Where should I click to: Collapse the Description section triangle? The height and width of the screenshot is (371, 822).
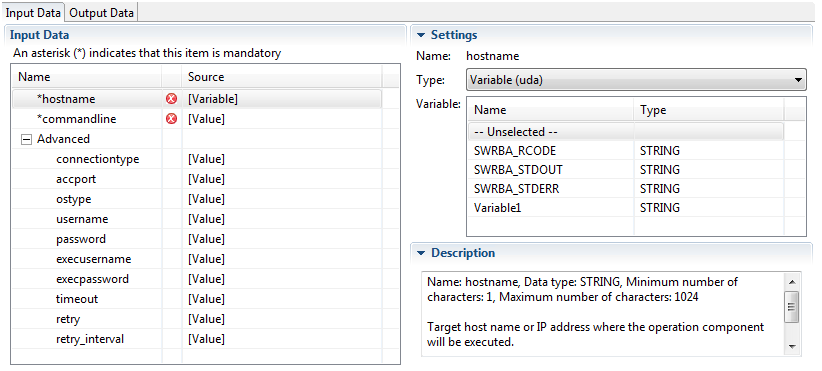tap(421, 253)
